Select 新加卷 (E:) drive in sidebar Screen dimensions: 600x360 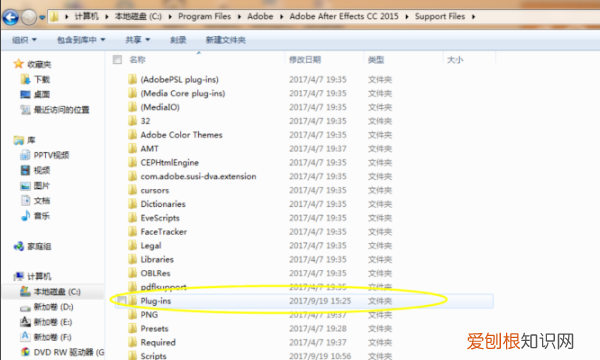click(x=46, y=322)
